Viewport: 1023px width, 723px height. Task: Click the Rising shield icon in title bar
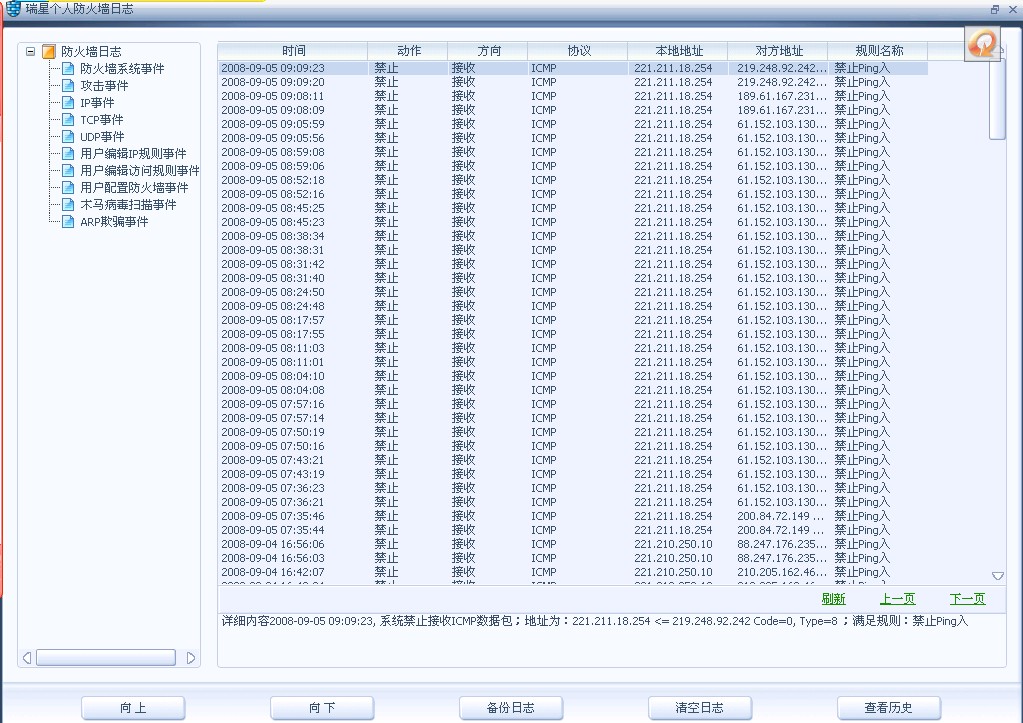click(x=13, y=8)
